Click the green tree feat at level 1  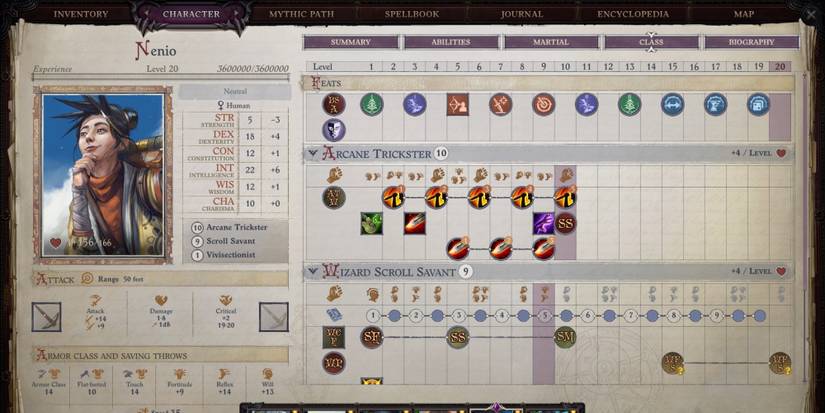point(371,104)
